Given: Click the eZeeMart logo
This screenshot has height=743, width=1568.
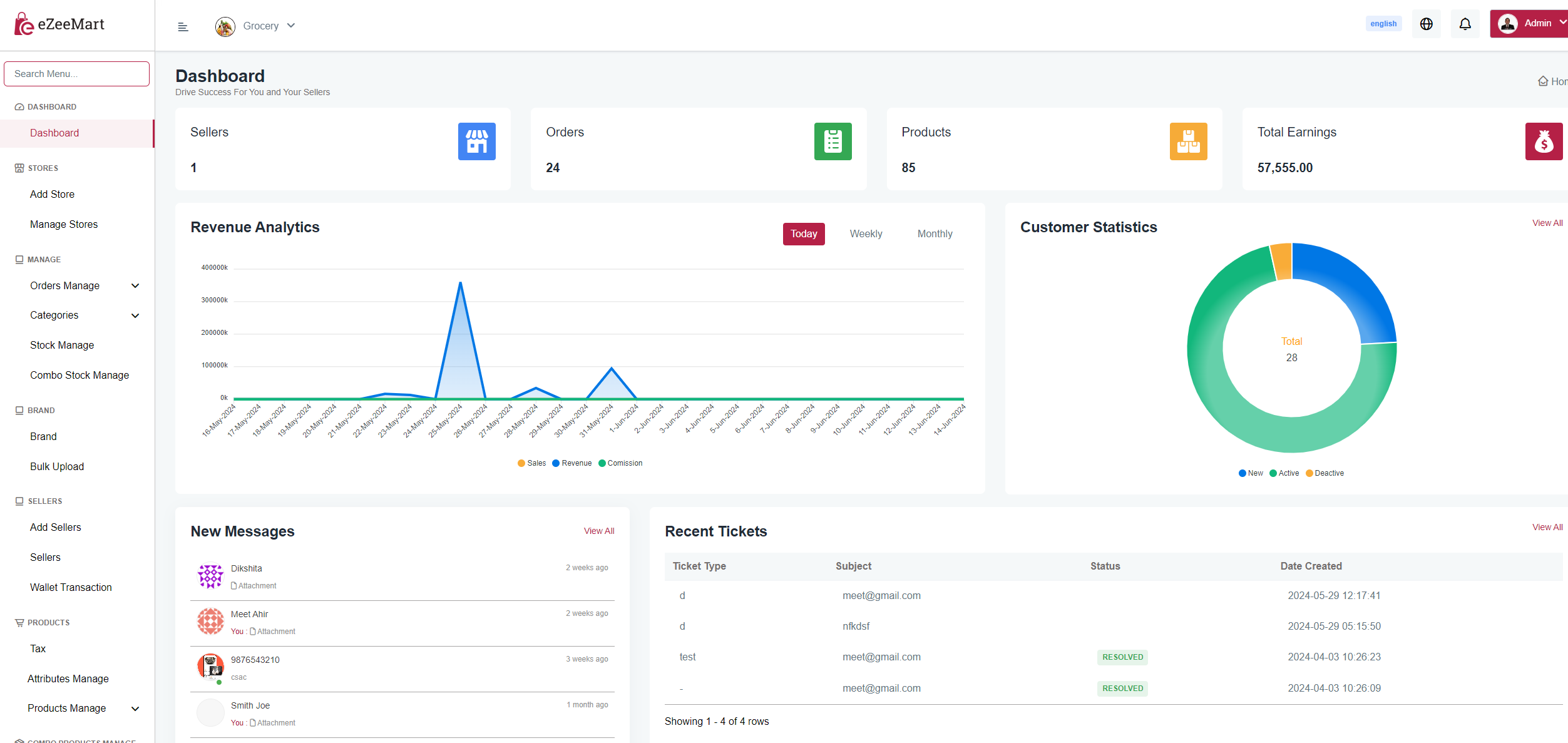Looking at the screenshot, I should tap(59, 24).
